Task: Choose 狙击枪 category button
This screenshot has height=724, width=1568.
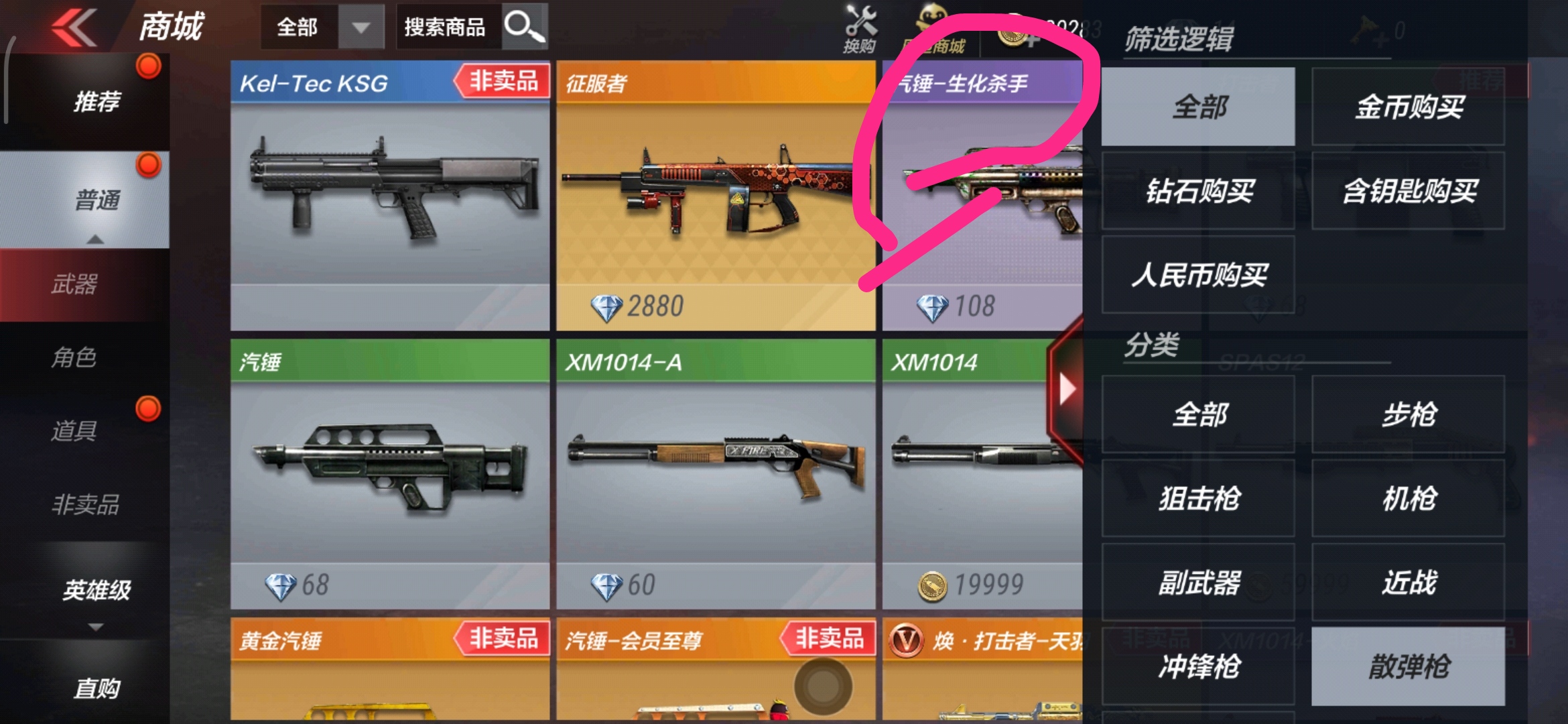Action: pos(1198,499)
